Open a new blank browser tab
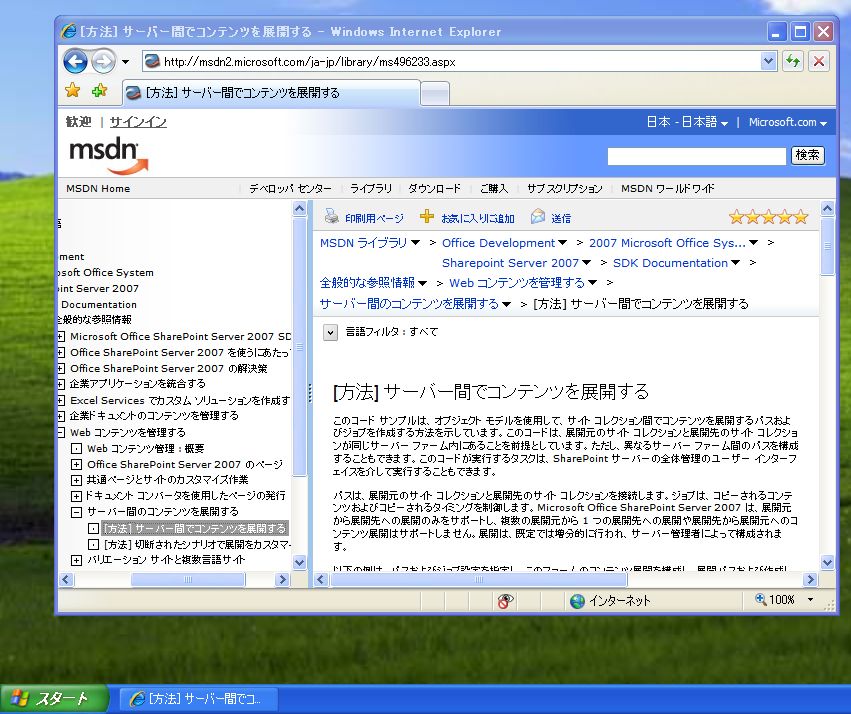This screenshot has height=714, width=851. [x=435, y=93]
